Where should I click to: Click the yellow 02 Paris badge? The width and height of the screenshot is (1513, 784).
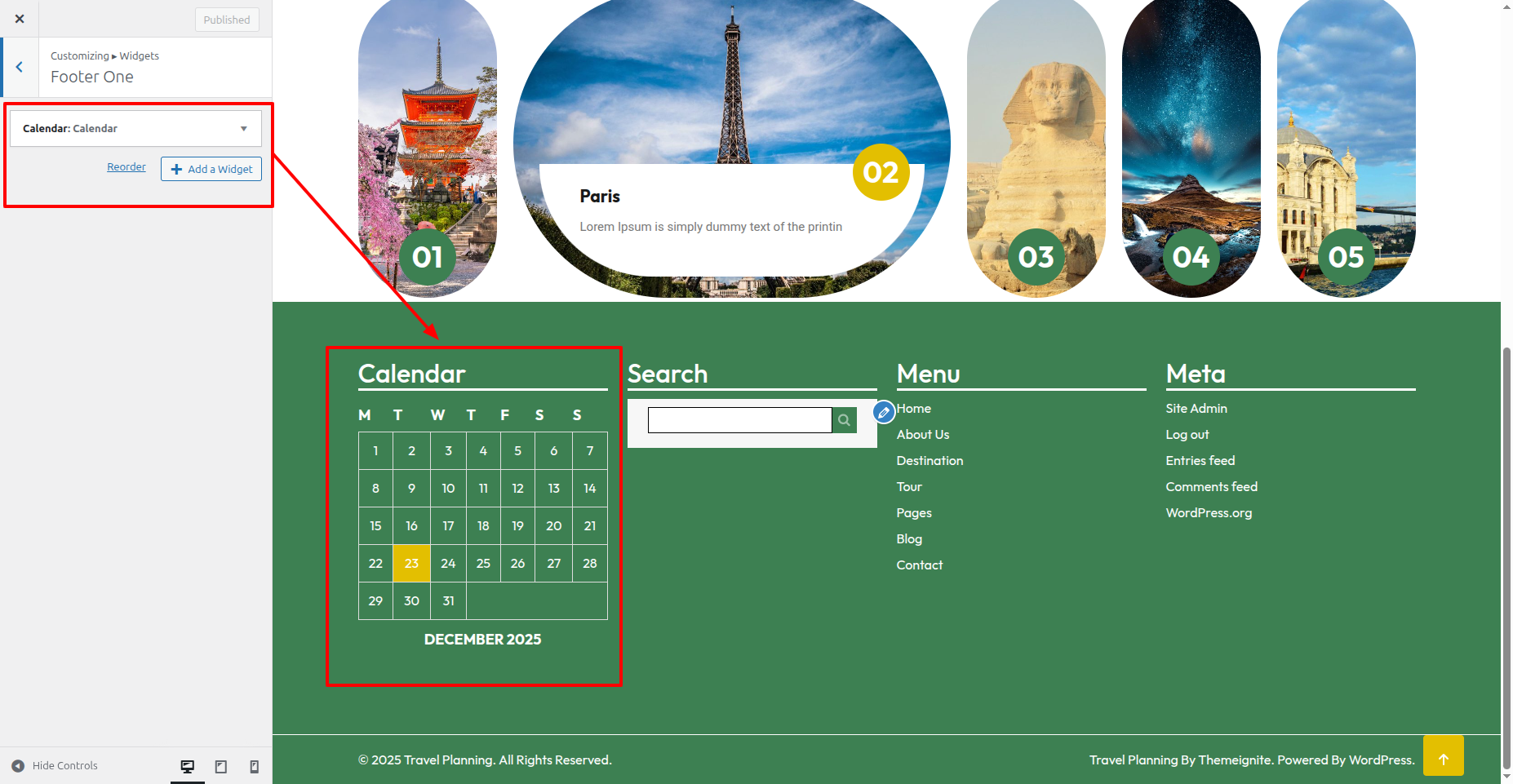pos(881,172)
